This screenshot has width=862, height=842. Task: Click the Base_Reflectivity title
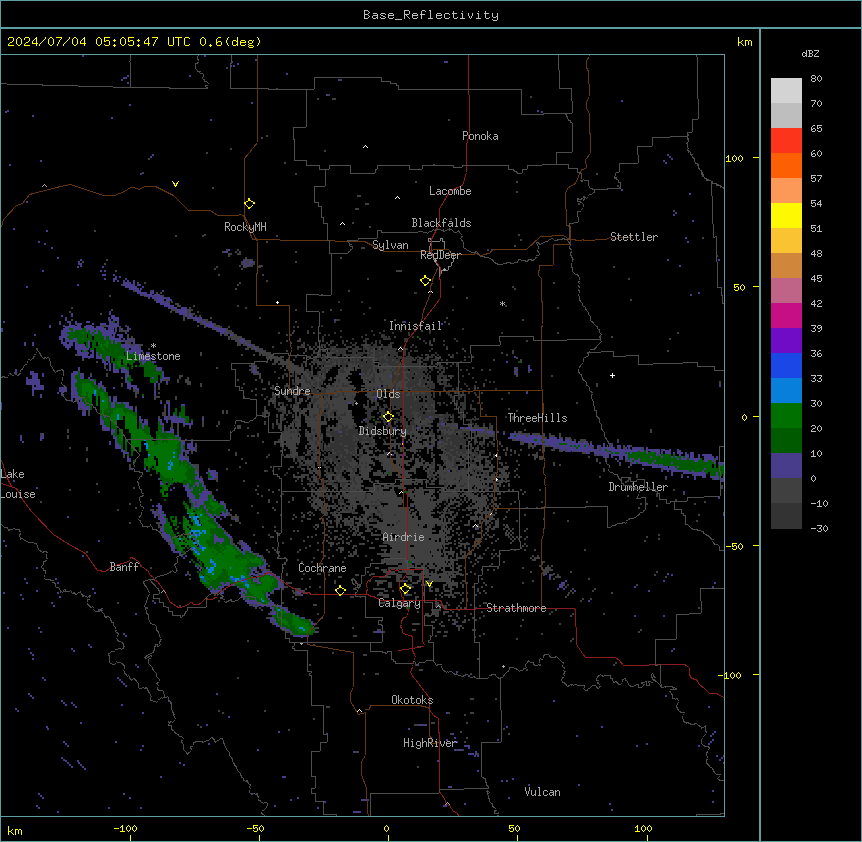[431, 15]
